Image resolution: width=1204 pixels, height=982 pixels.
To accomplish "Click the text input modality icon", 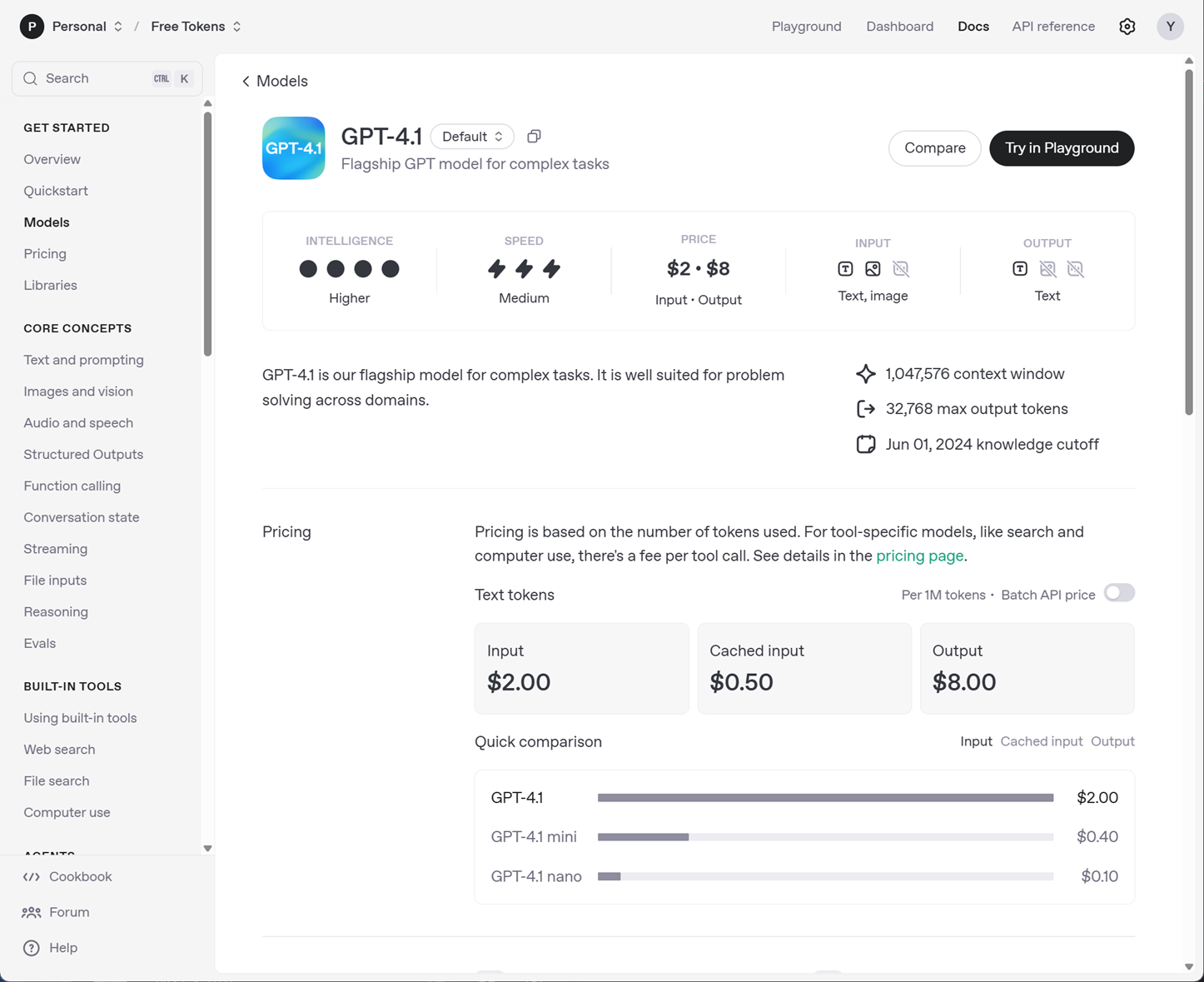I will [x=845, y=268].
